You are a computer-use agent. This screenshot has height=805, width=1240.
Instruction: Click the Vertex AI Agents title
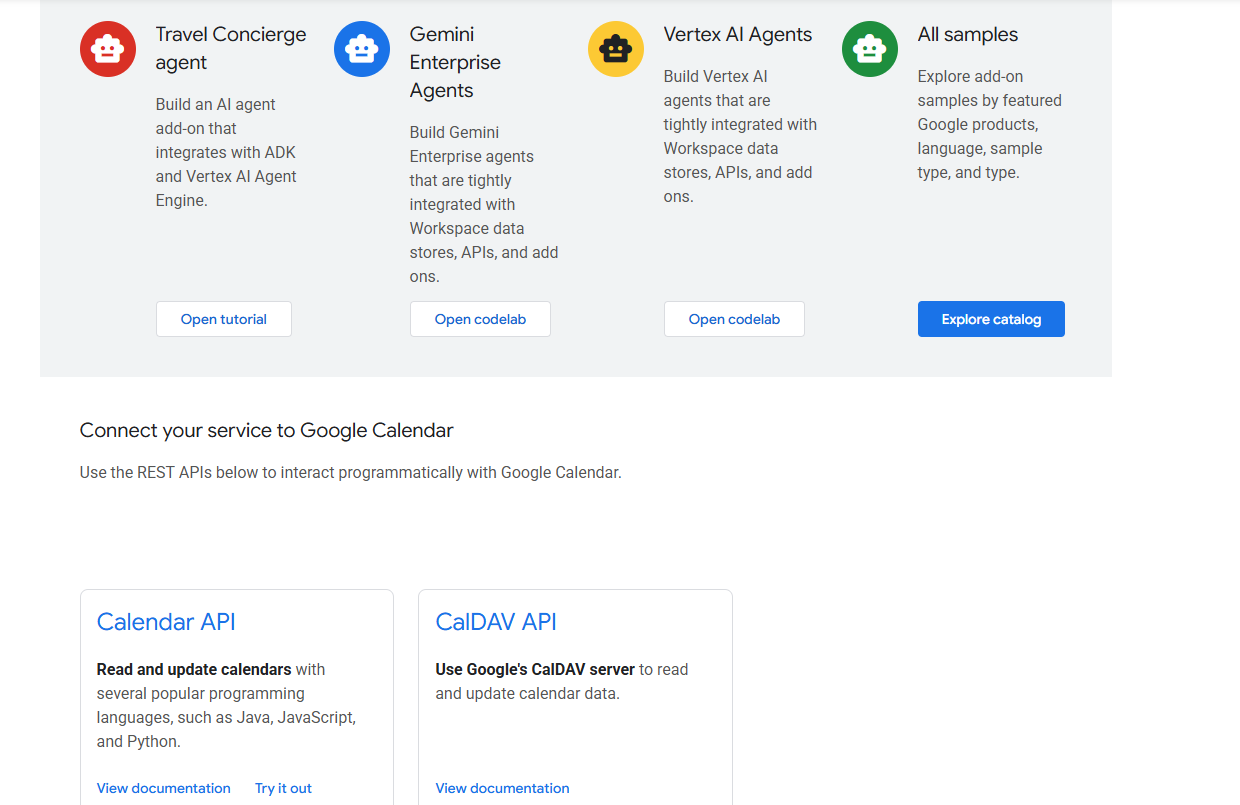pos(739,33)
